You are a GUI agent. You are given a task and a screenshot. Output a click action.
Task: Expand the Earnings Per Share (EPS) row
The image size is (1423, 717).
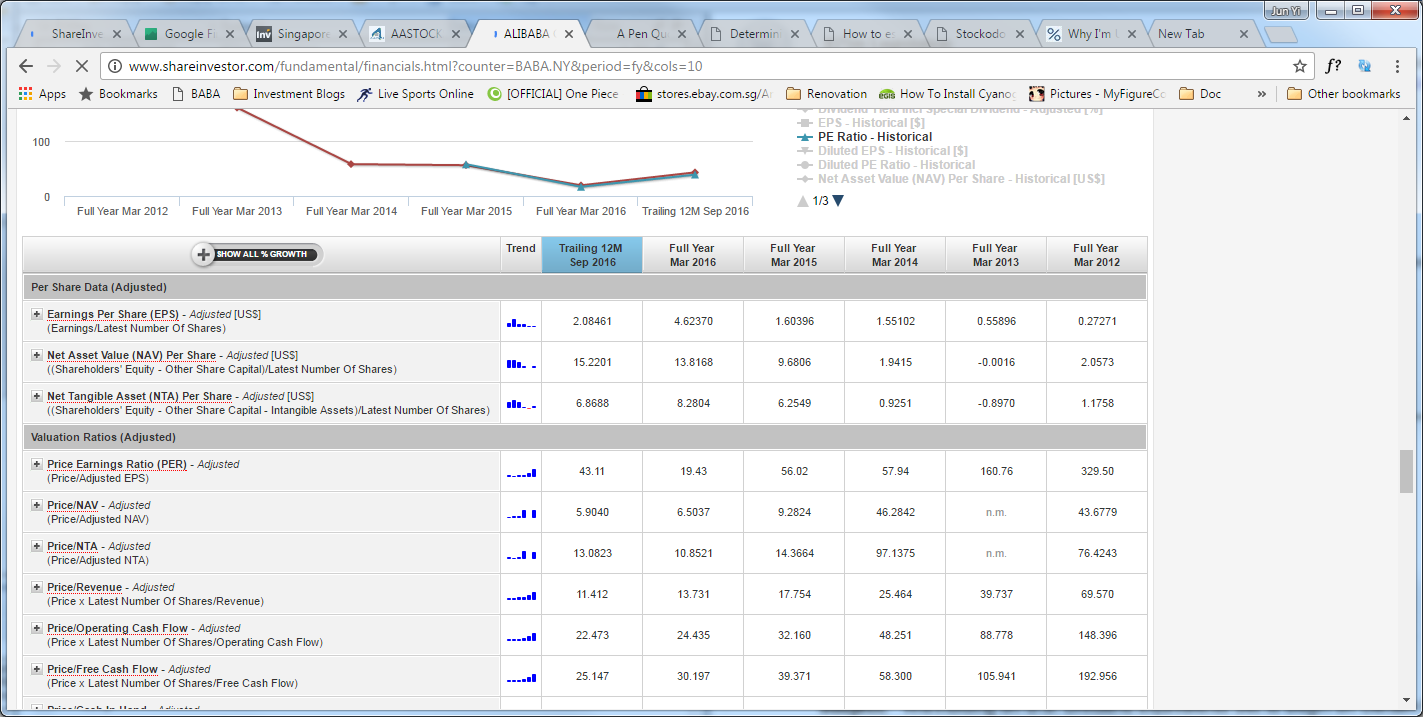point(37,315)
